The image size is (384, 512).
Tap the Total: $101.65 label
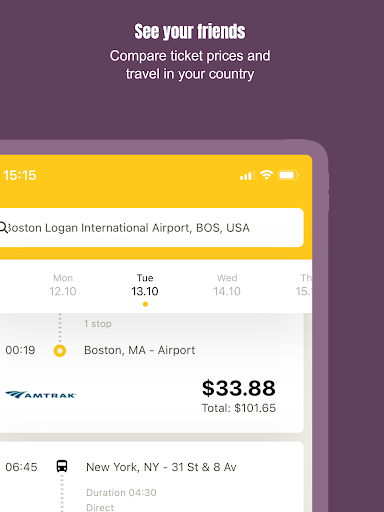tap(239, 408)
